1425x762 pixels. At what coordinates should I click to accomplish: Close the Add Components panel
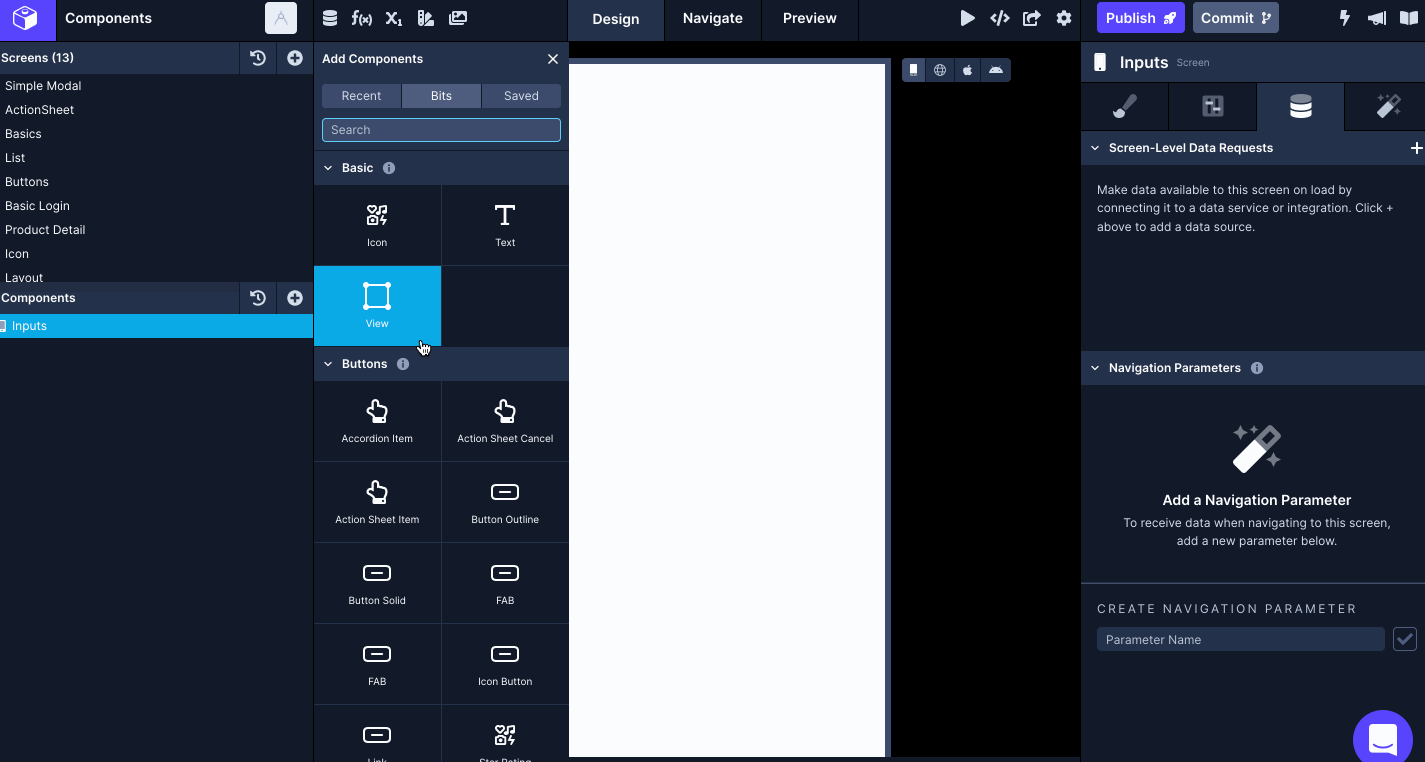(553, 59)
